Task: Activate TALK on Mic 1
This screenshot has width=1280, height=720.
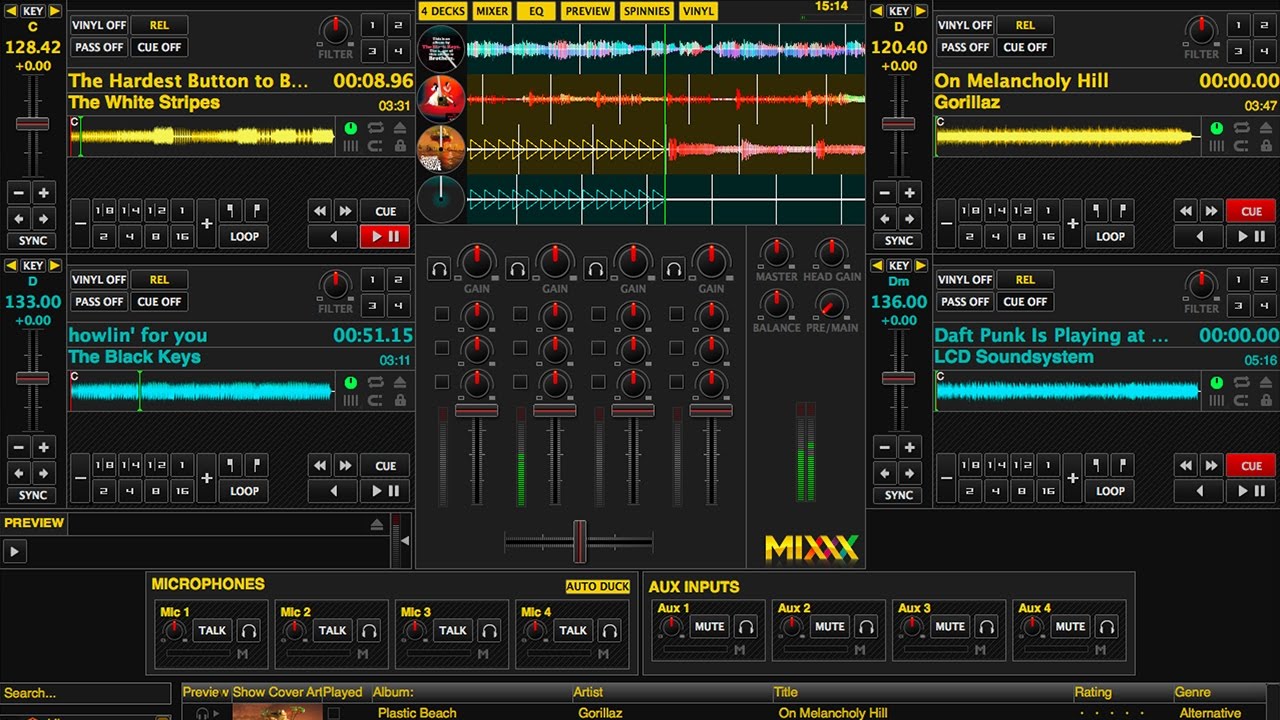Action: pos(212,631)
